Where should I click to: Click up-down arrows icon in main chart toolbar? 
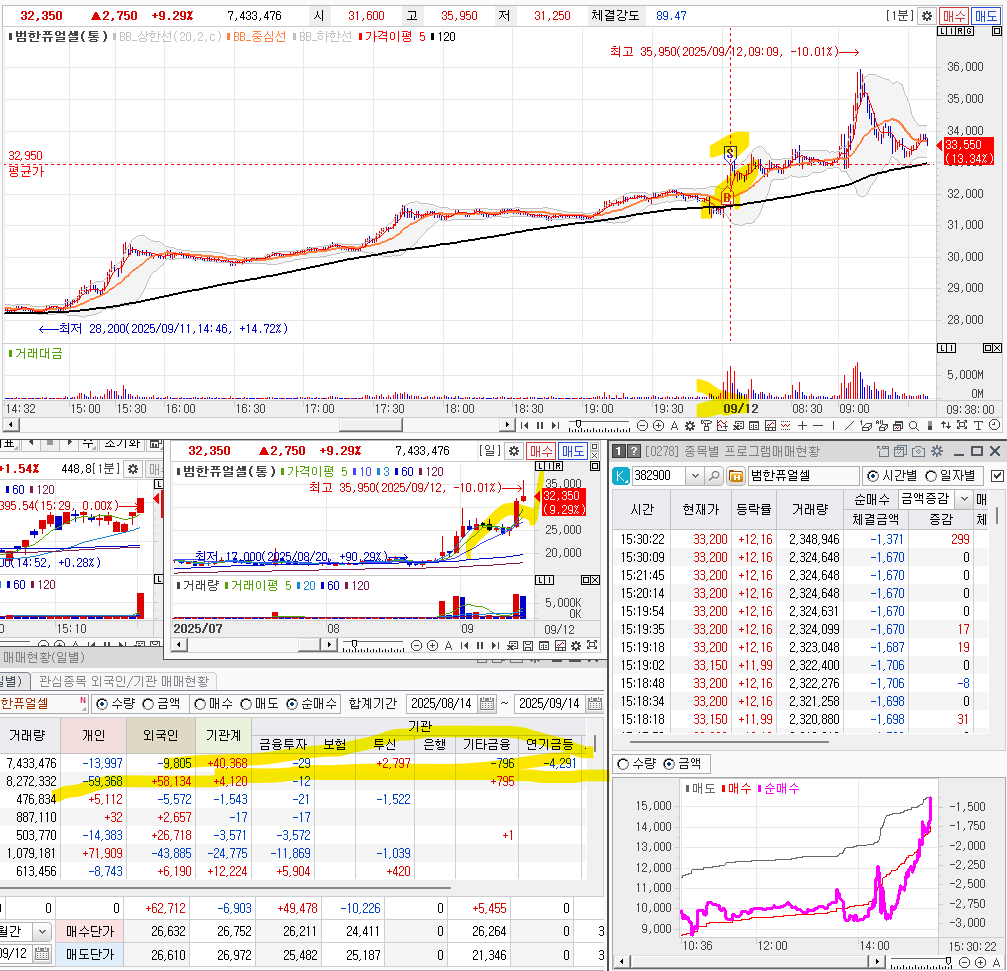[945, 425]
